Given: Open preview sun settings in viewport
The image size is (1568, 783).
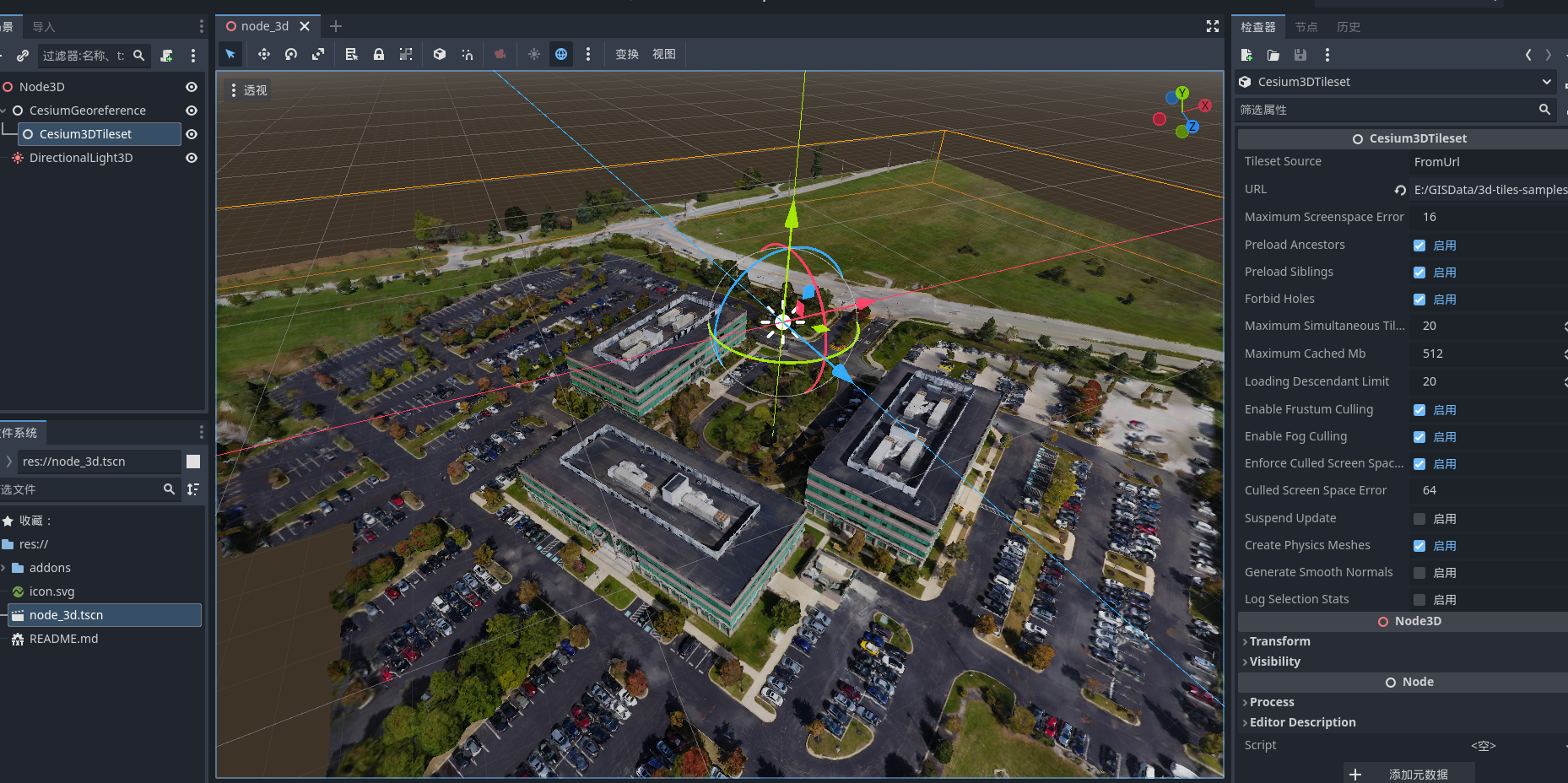Looking at the screenshot, I should pyautogui.click(x=533, y=54).
